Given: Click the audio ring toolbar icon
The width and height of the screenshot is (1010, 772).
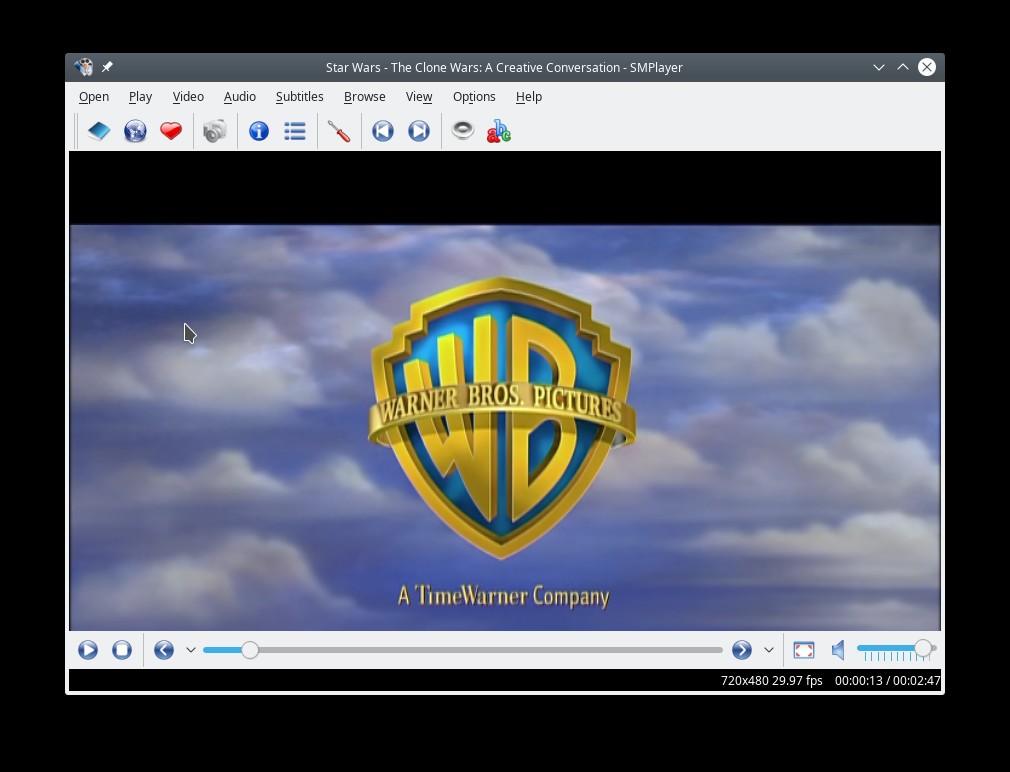Looking at the screenshot, I should pos(462,131).
